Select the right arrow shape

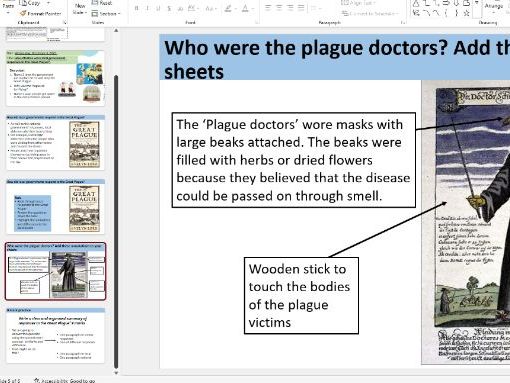click(x=446, y=3)
